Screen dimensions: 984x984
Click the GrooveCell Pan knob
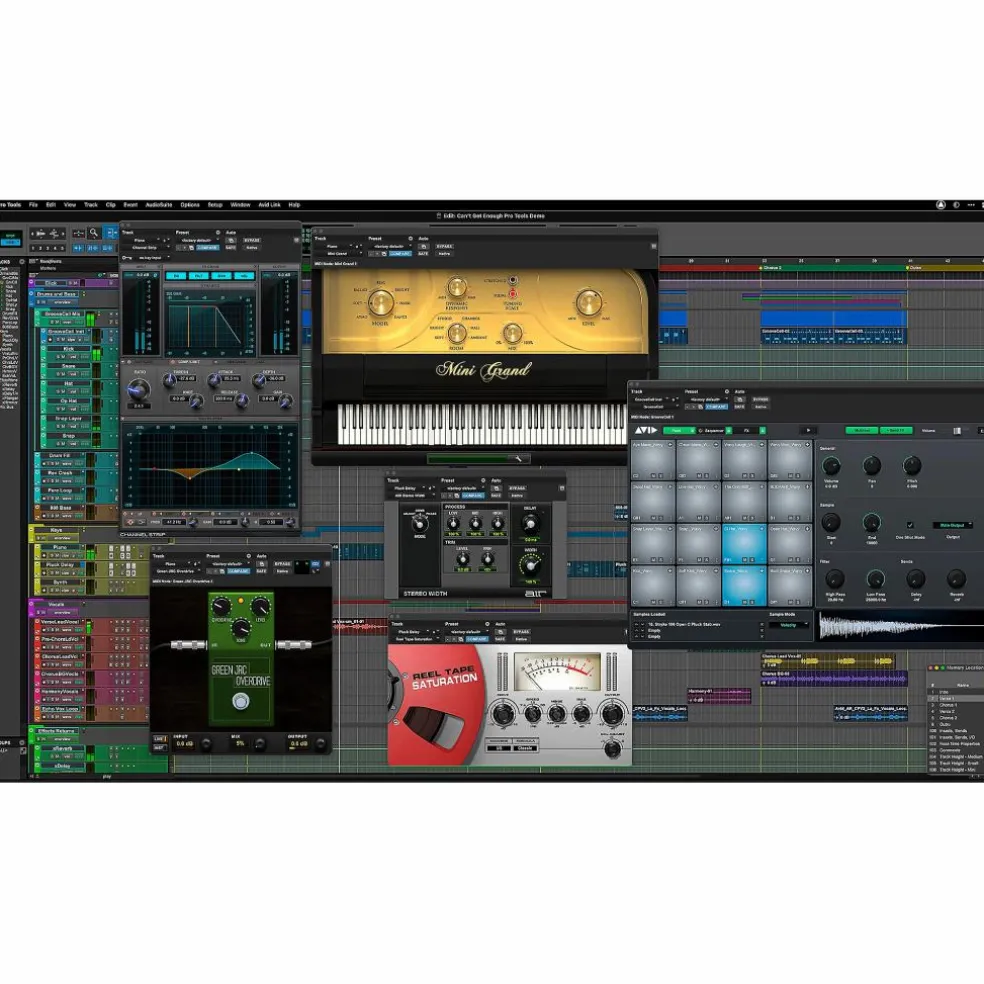[x=872, y=466]
